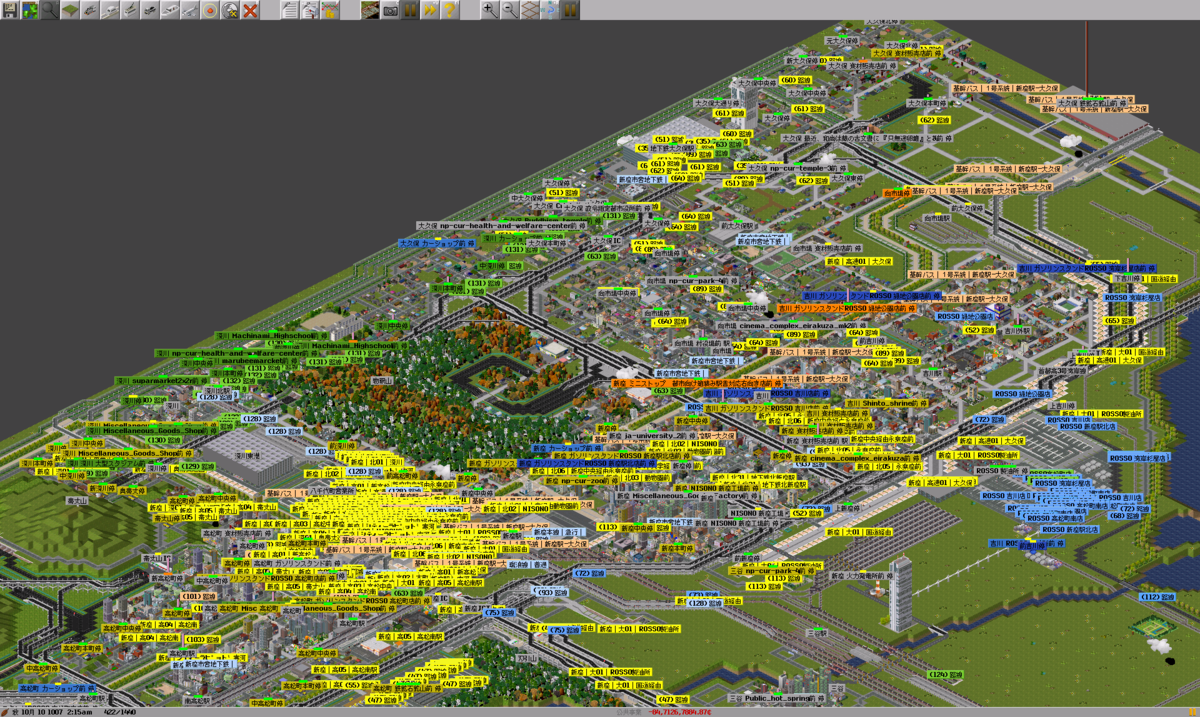
Task: Open the tram construction tools
Action: coord(130,10)
